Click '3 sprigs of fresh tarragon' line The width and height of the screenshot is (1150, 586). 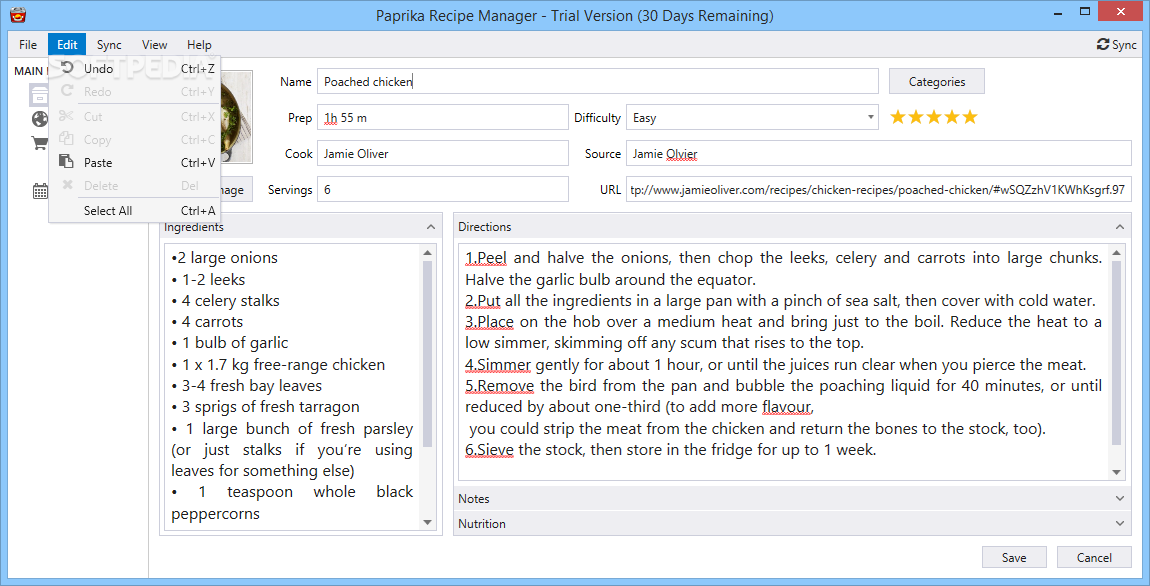pos(266,407)
